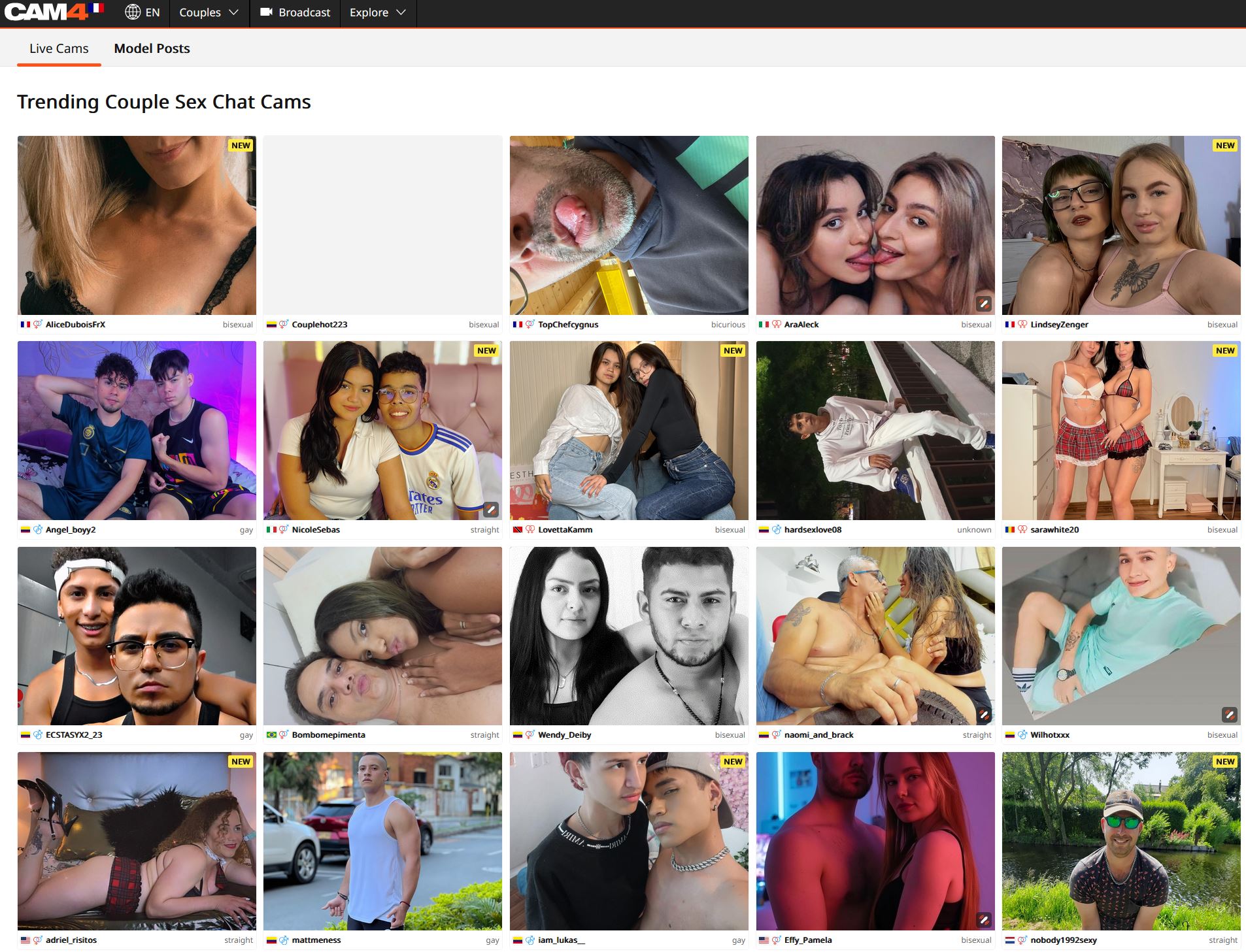Image resolution: width=1246 pixels, height=952 pixels.
Task: Click the corner badge icon on NicoleSebas thumbnail
Action: (x=491, y=509)
